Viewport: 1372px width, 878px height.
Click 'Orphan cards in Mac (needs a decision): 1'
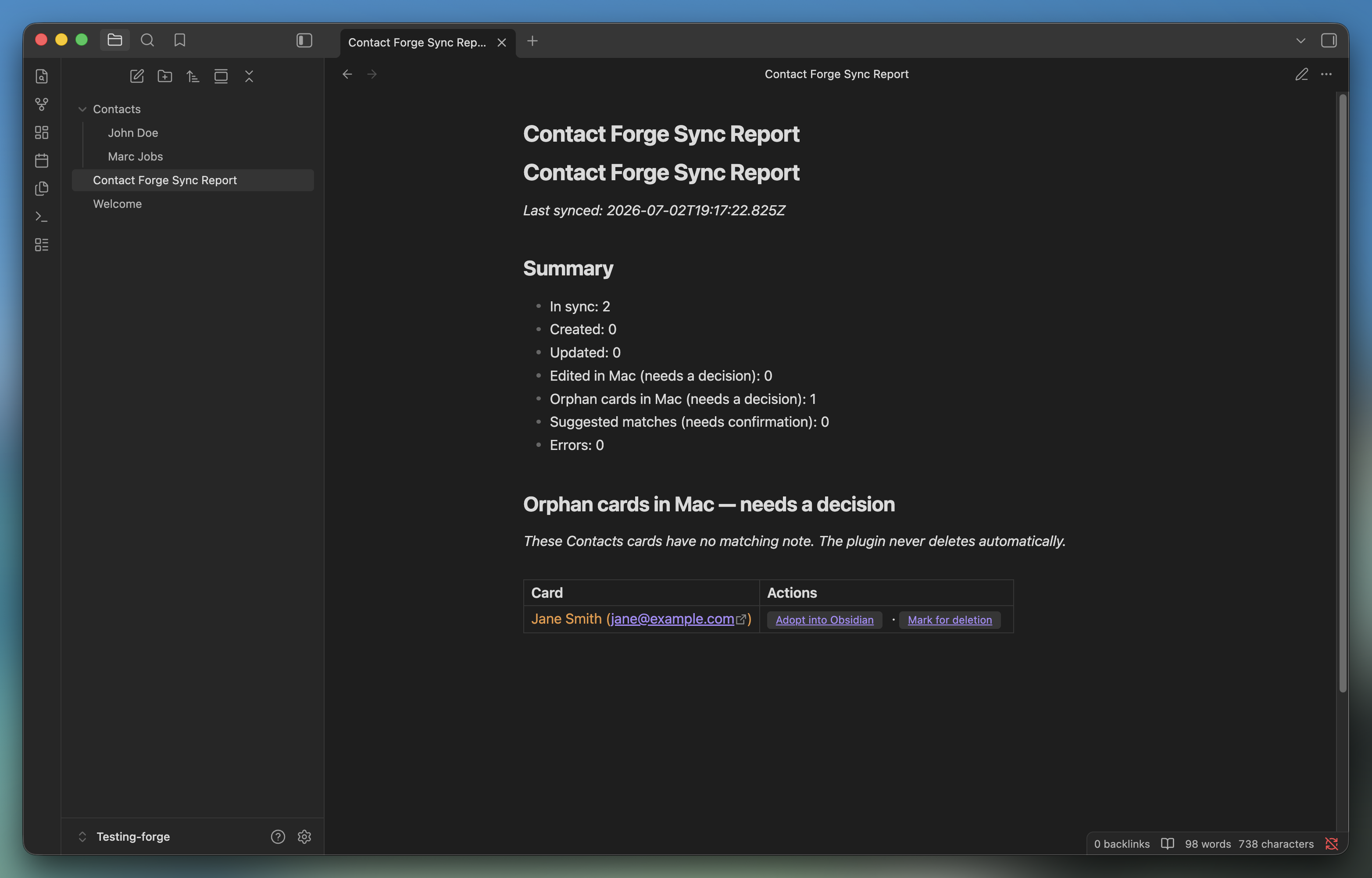pyautogui.click(x=682, y=399)
